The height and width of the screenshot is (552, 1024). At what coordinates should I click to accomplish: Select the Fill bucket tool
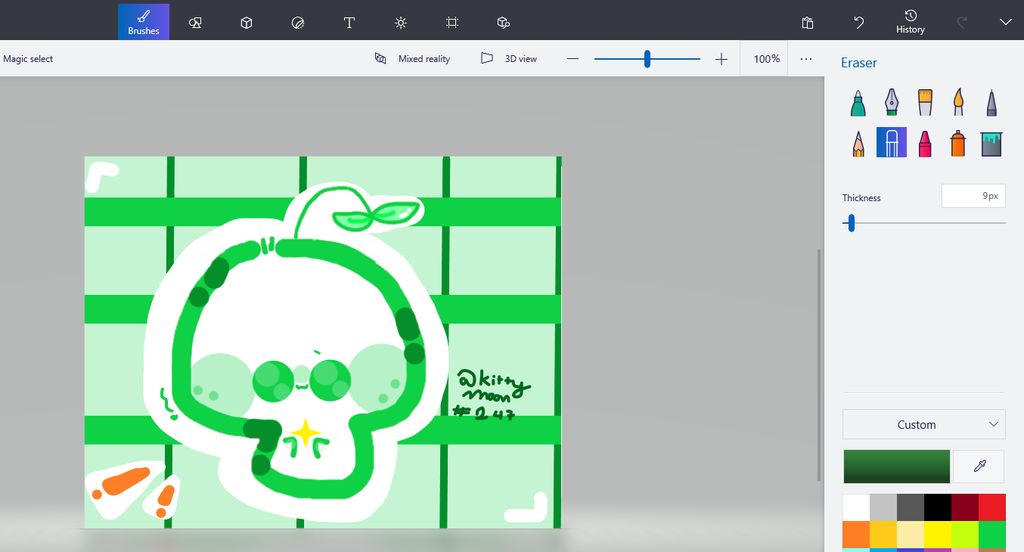tap(991, 143)
